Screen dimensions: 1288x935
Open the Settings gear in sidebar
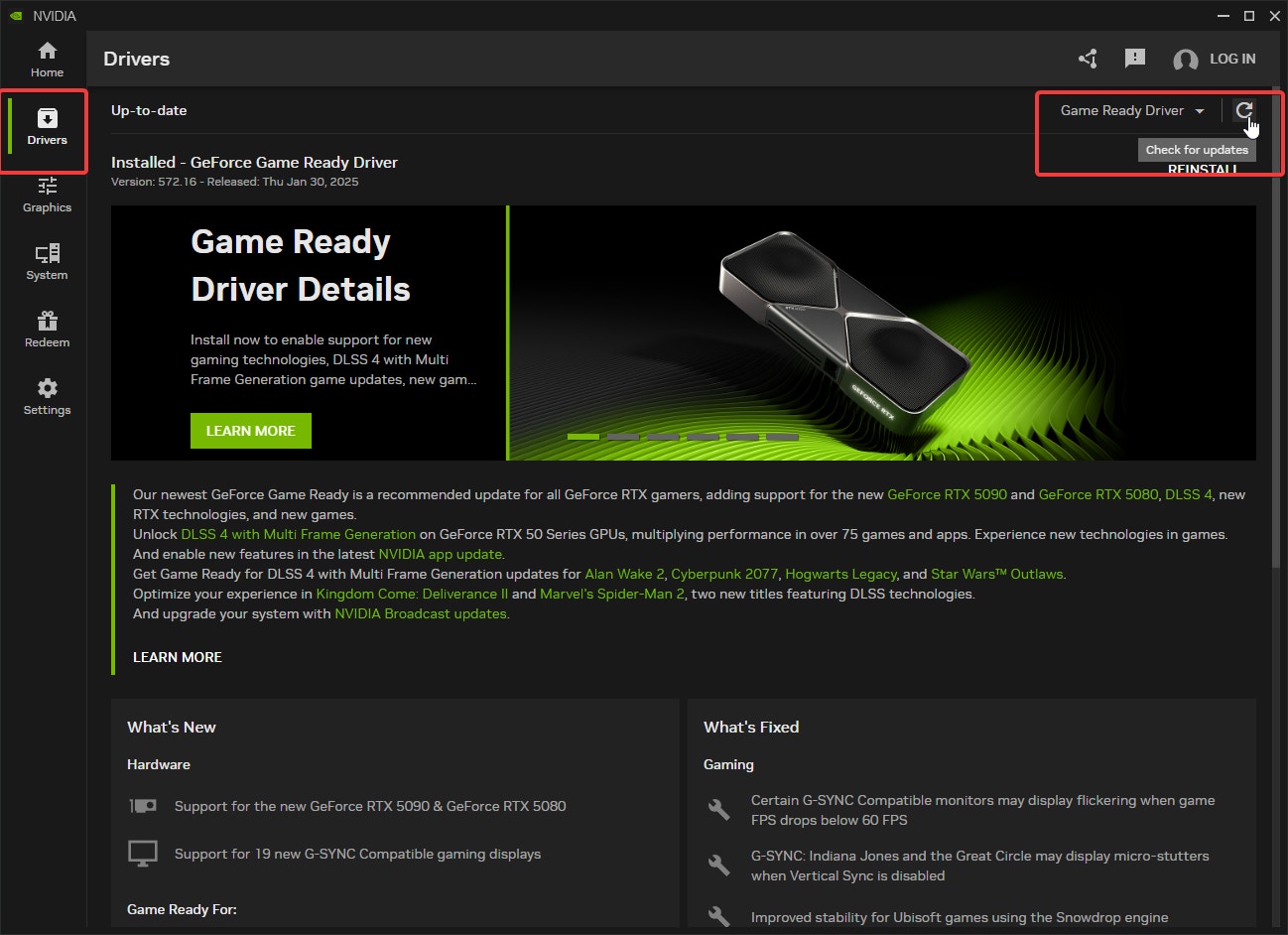tap(47, 397)
